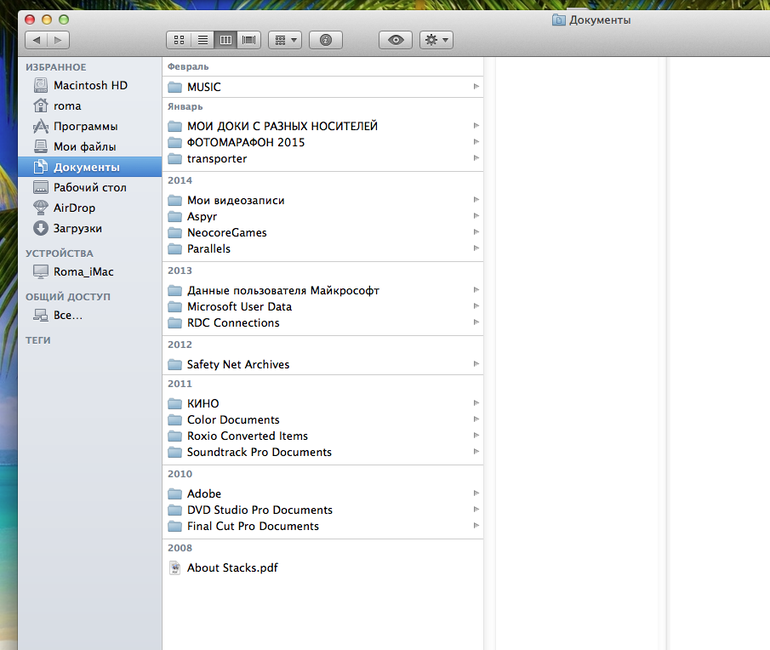Switch to column view

225,40
